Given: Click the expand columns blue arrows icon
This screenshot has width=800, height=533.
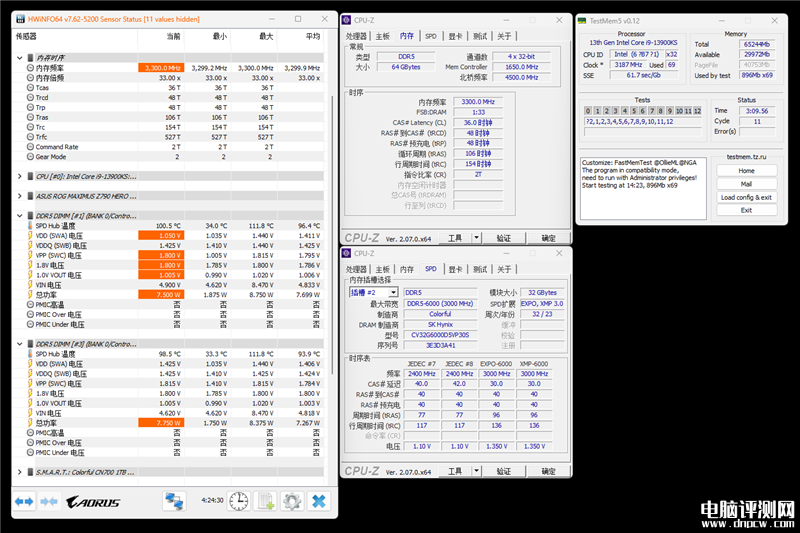Looking at the screenshot, I should (x=23, y=501).
